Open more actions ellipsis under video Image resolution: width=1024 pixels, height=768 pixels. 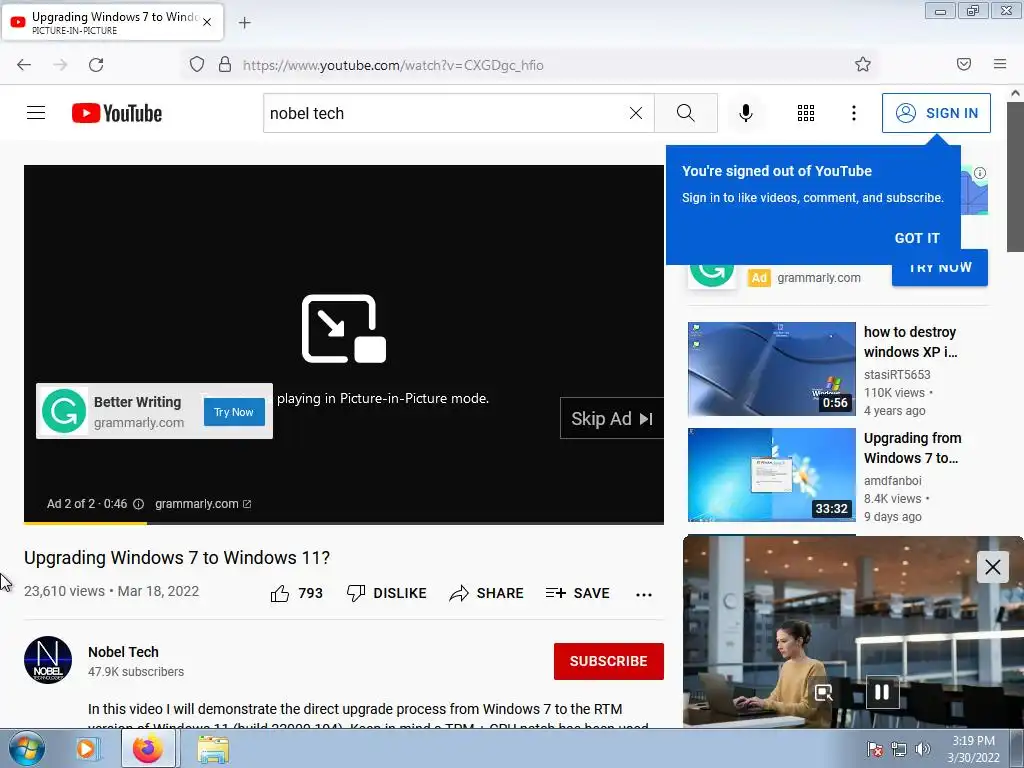tap(644, 594)
